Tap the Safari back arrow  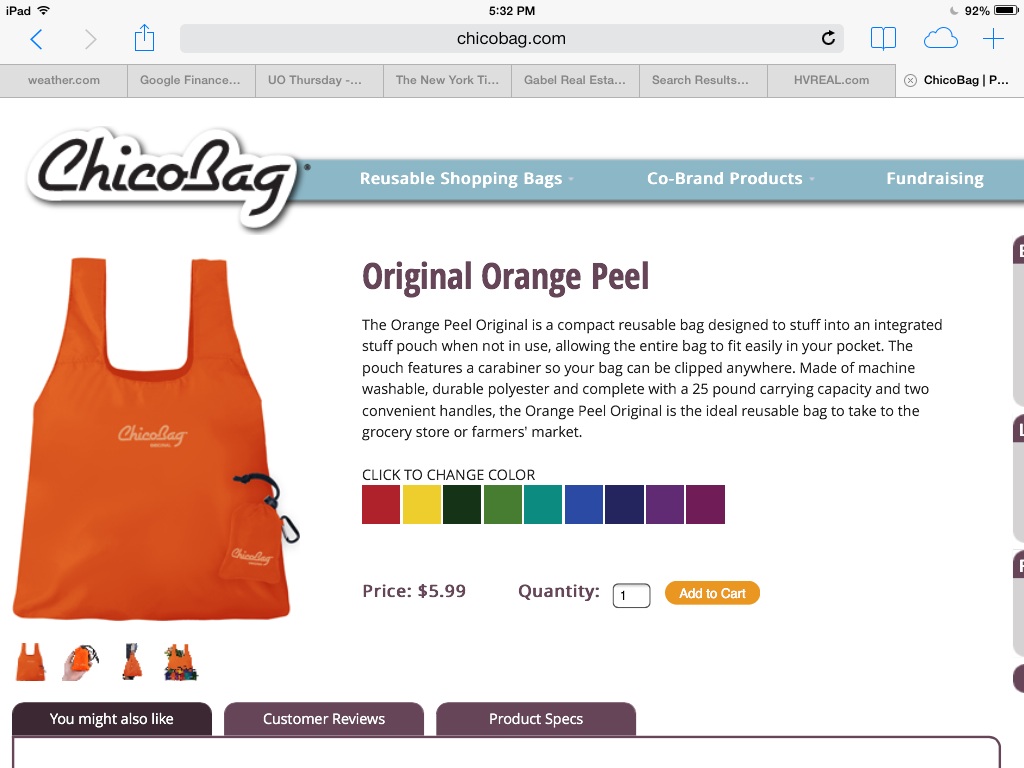tap(37, 39)
